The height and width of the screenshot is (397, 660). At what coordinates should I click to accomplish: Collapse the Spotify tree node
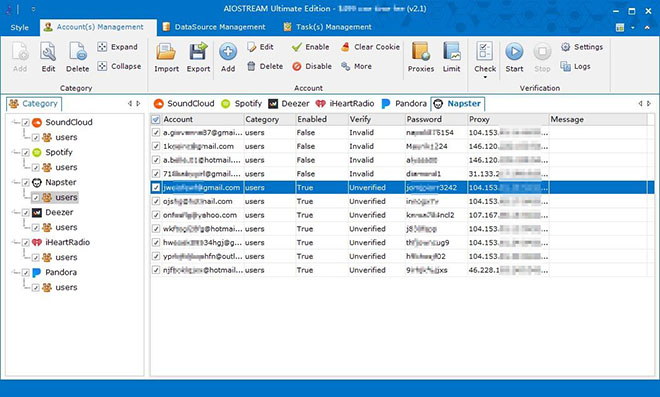tap(16, 152)
